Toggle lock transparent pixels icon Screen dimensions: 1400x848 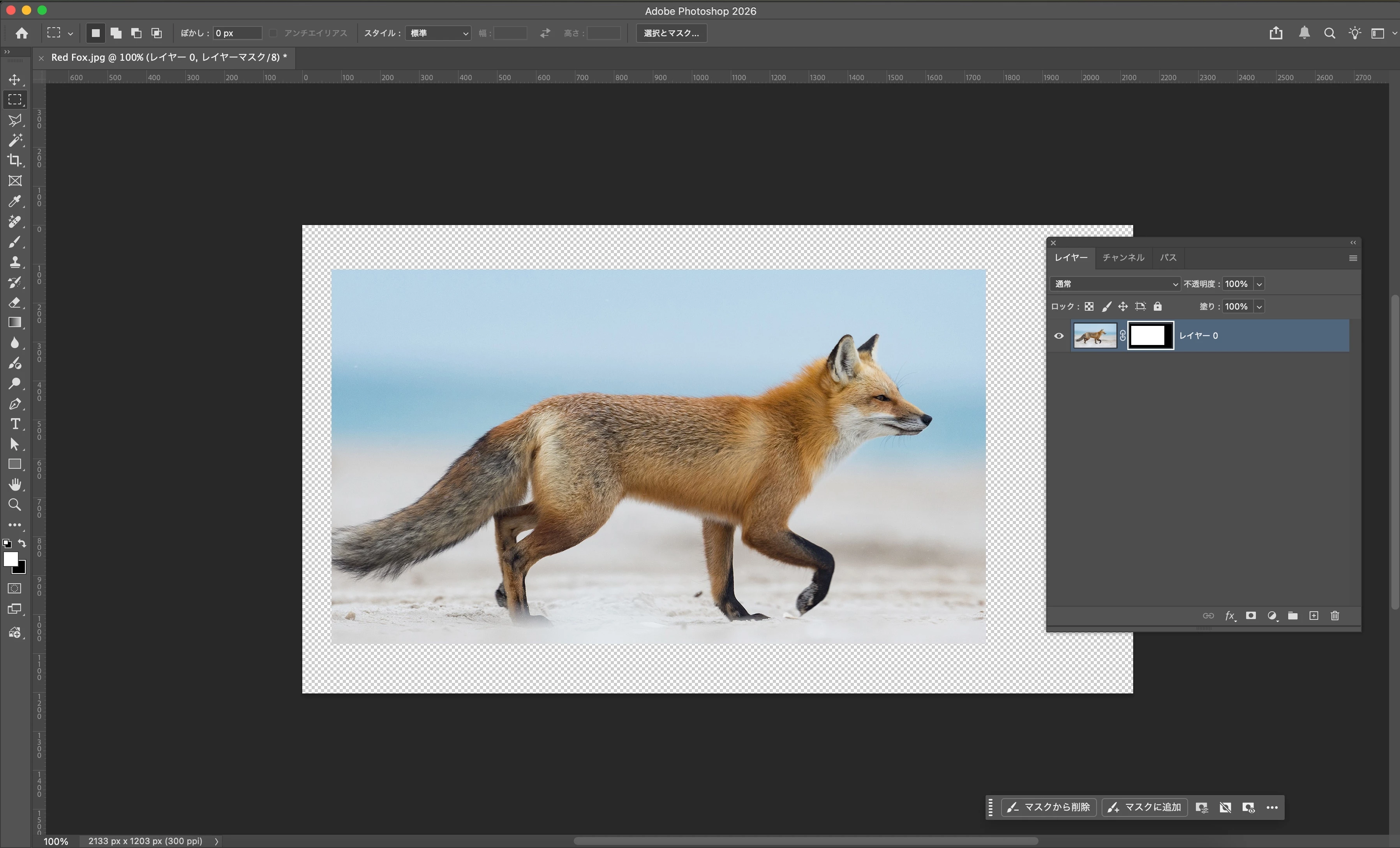click(1089, 307)
